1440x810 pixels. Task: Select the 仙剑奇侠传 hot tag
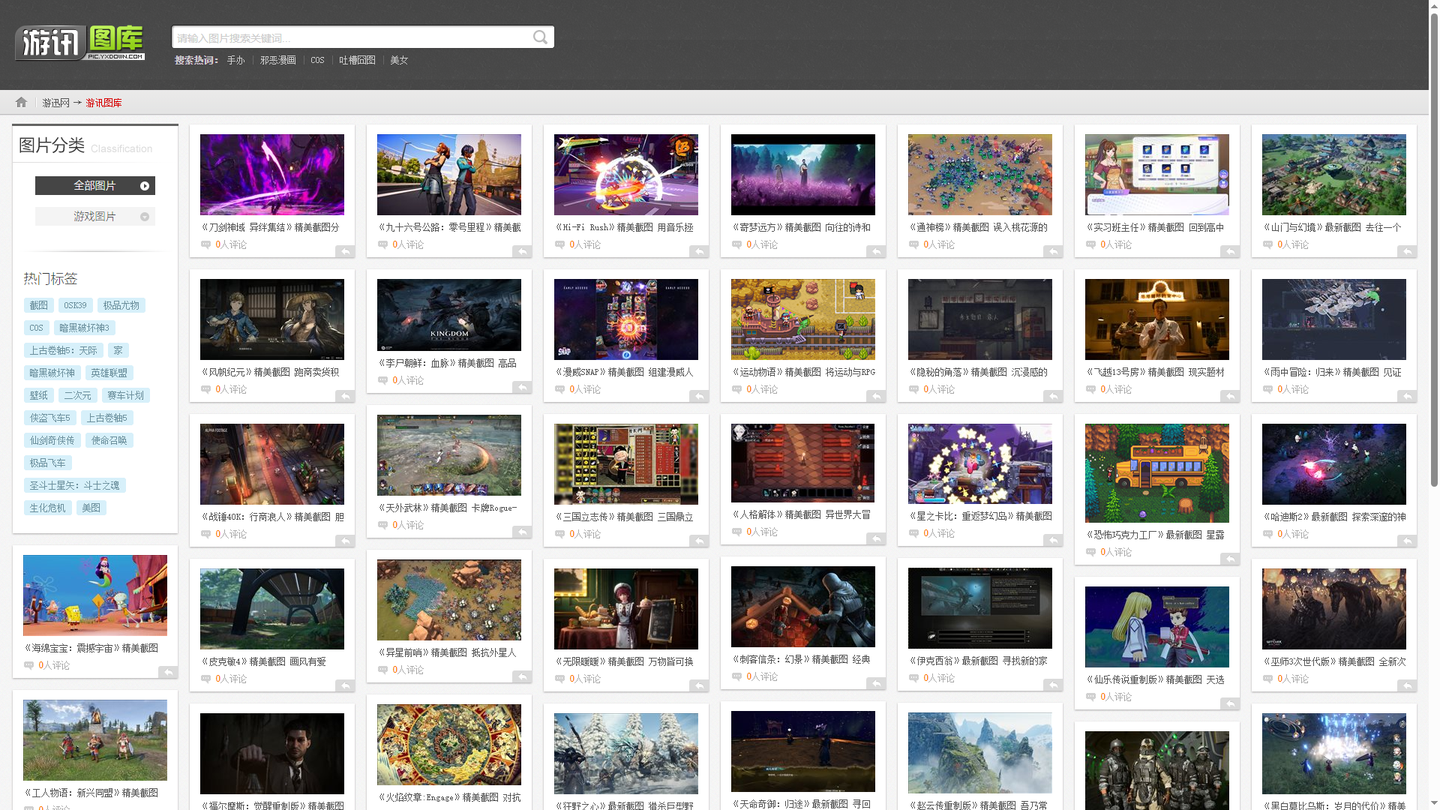(x=52, y=440)
